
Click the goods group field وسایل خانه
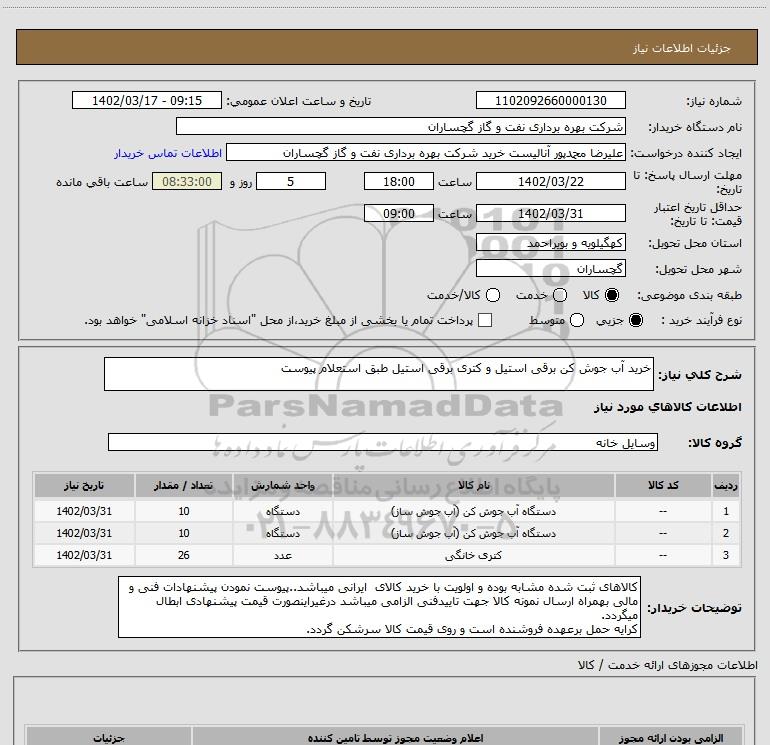pyautogui.click(x=383, y=442)
